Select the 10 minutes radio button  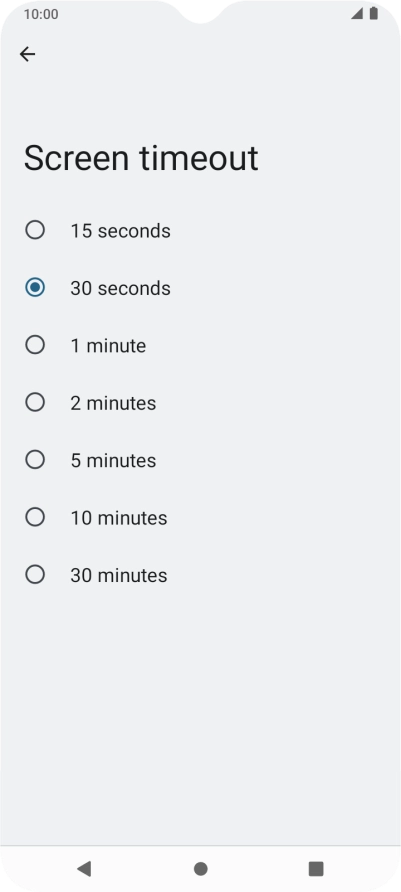tap(35, 517)
